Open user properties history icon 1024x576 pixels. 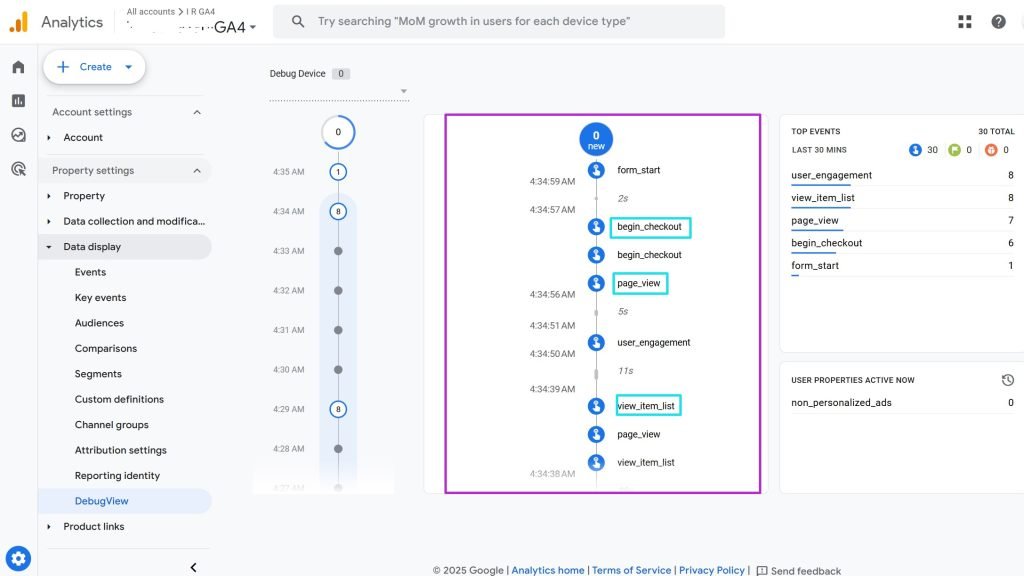point(1008,380)
